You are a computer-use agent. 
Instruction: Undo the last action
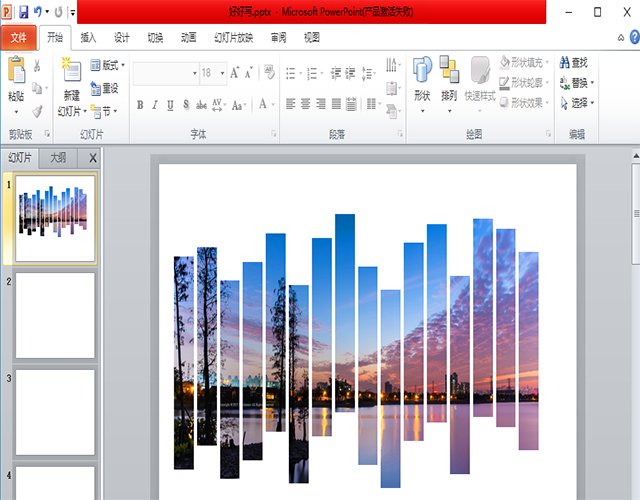point(38,12)
